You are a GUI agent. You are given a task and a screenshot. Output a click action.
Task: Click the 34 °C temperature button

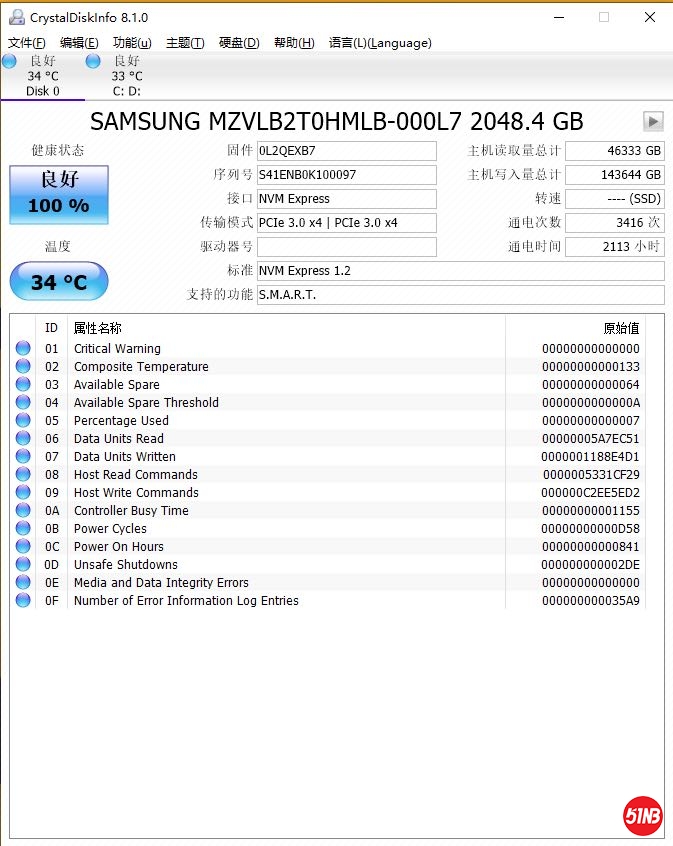pos(59,282)
